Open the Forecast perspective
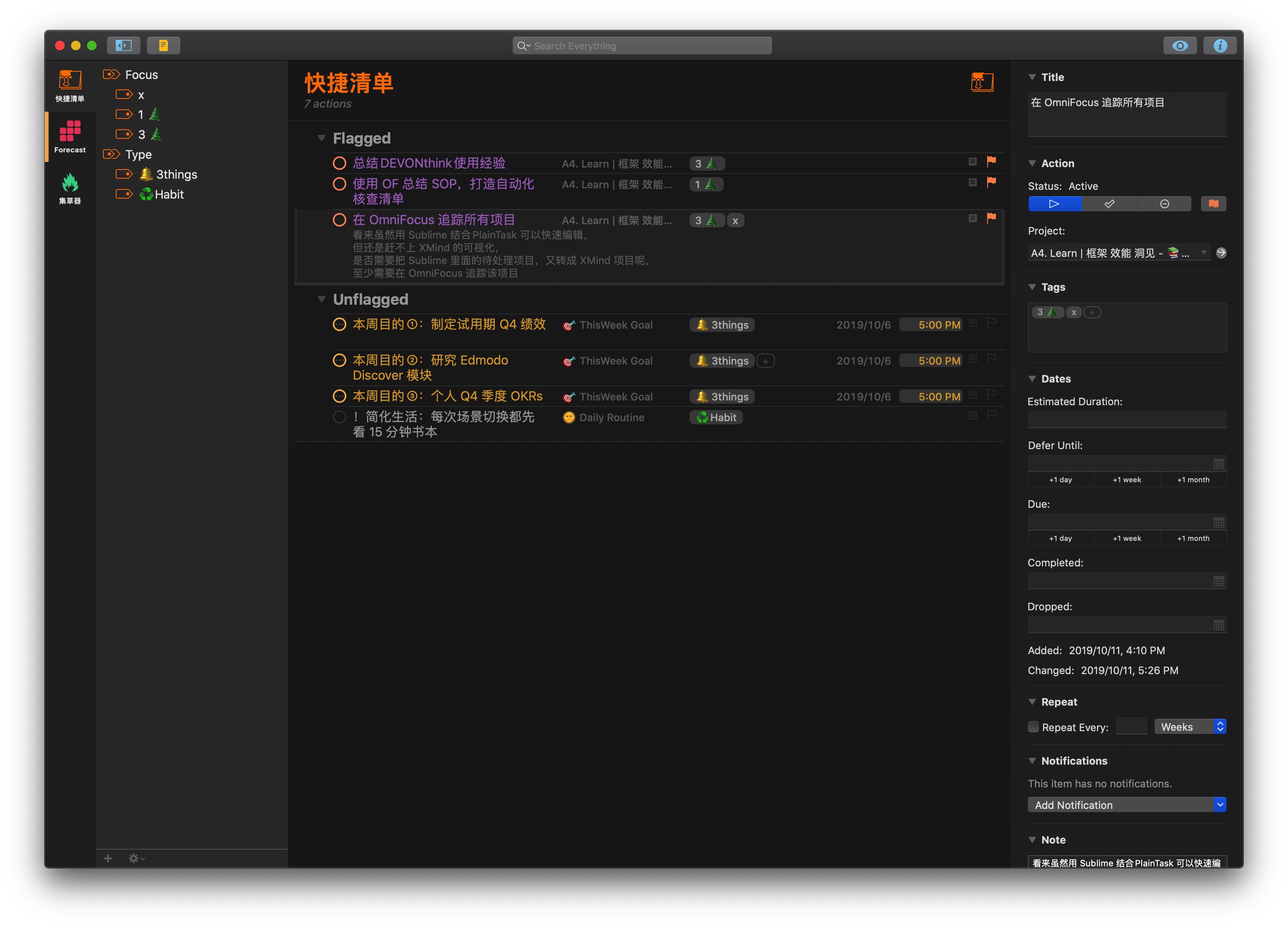Image resolution: width=1288 pixels, height=927 pixels. [x=69, y=137]
